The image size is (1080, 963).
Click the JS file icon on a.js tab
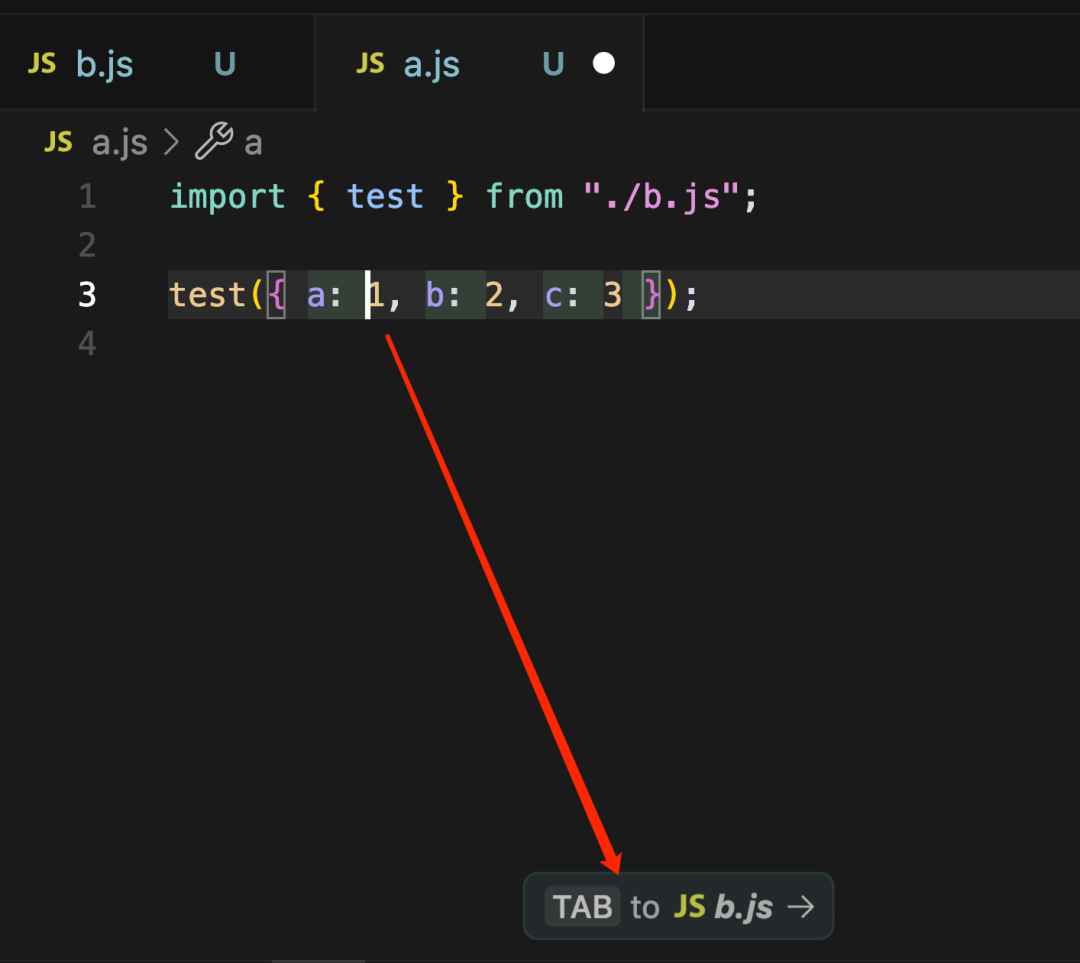pos(370,64)
